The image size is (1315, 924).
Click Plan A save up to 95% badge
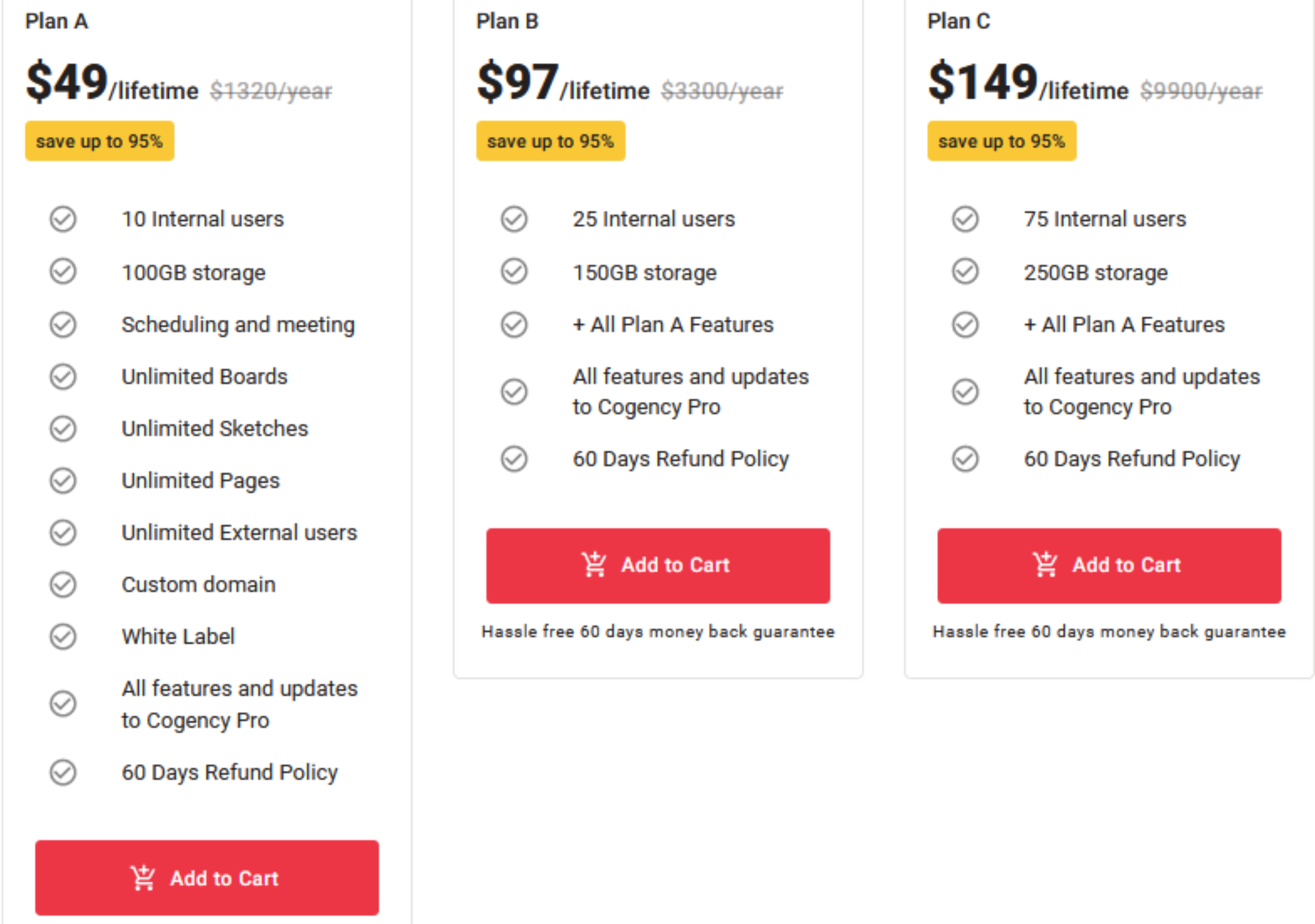[100, 141]
